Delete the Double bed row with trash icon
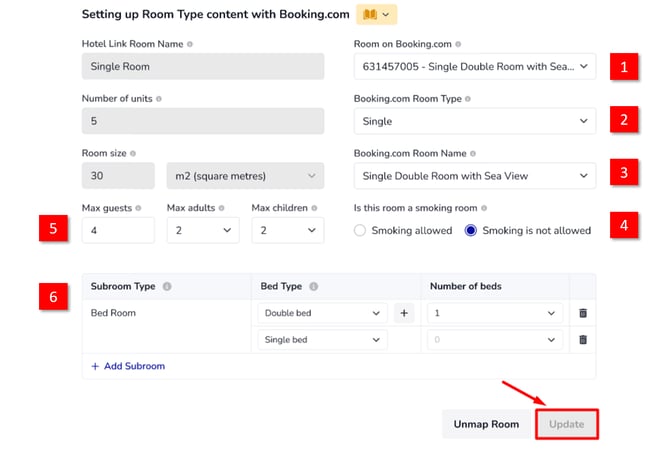 pos(582,313)
